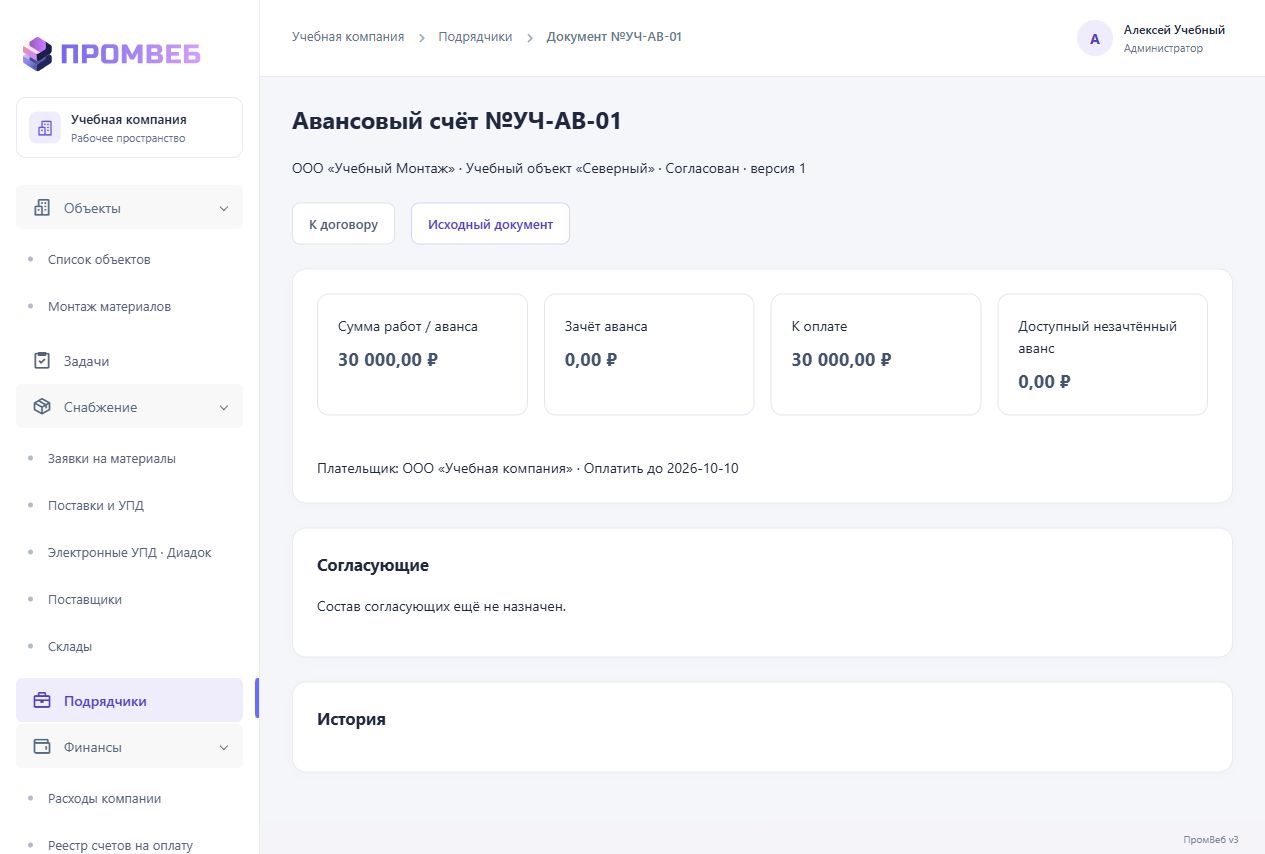Click the Доступный незачтённый аванс card
Viewport: 1265px width, 854px height.
(1102, 354)
